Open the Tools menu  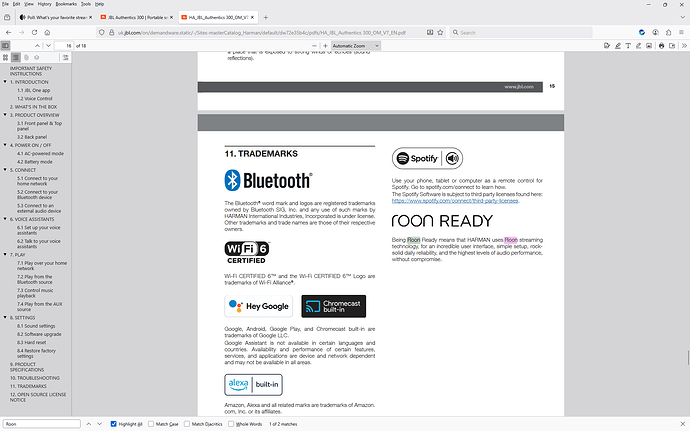(x=86, y=4)
